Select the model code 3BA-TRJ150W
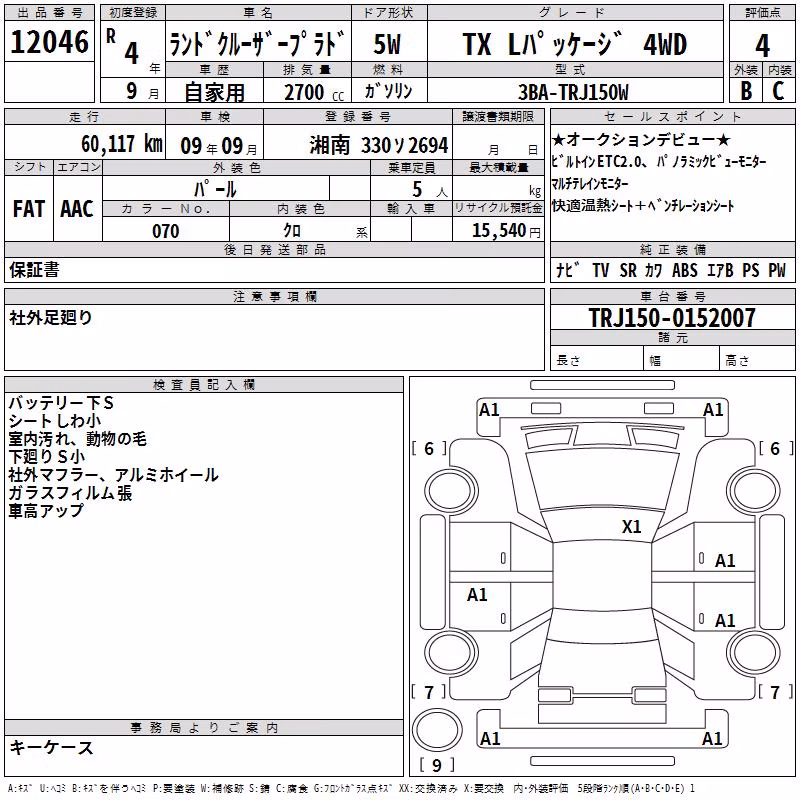The width and height of the screenshot is (800, 800). (573, 92)
